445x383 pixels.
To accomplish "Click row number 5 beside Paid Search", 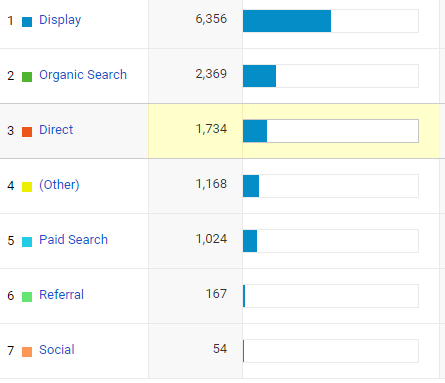I will click(10, 241).
